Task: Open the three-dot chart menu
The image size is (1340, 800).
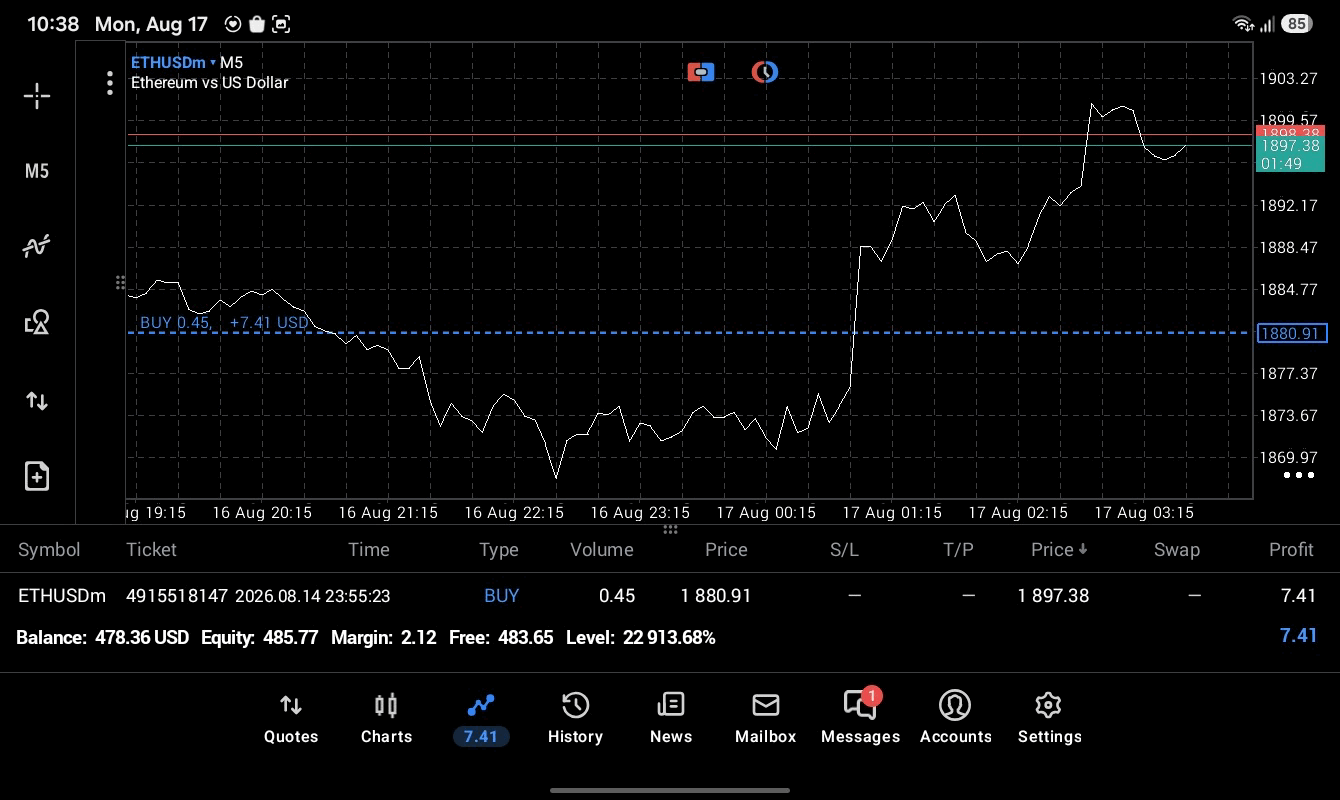Action: pos(110,83)
